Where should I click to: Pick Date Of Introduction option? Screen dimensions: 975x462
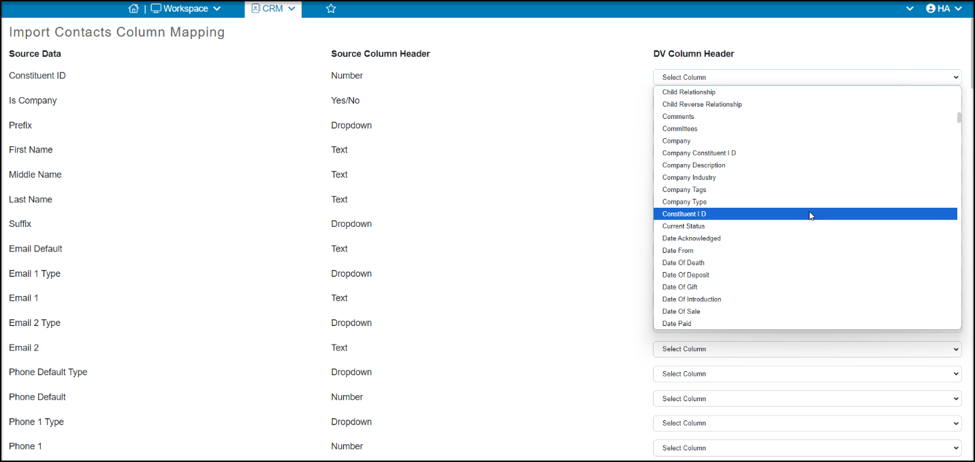[805, 299]
